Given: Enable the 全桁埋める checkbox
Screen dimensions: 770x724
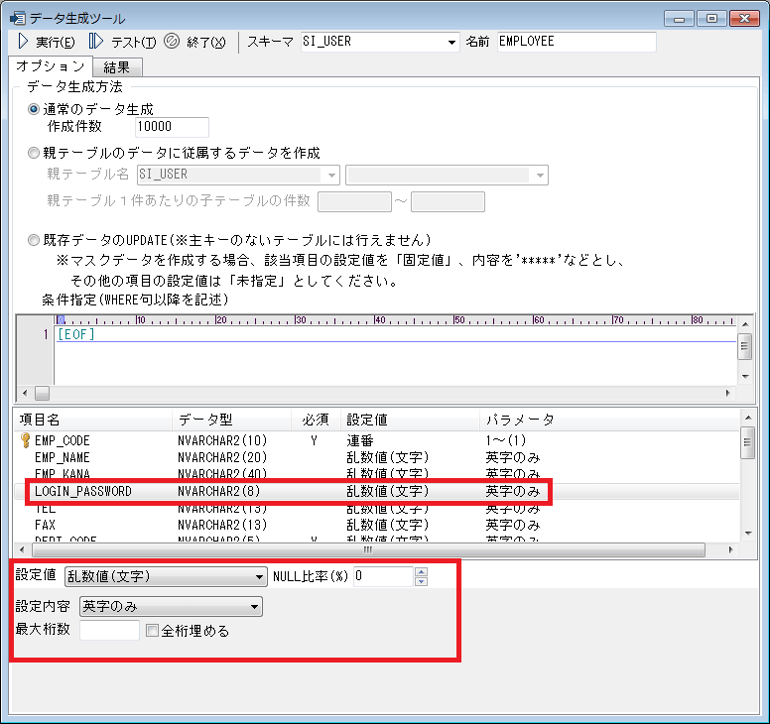Looking at the screenshot, I should (152, 631).
